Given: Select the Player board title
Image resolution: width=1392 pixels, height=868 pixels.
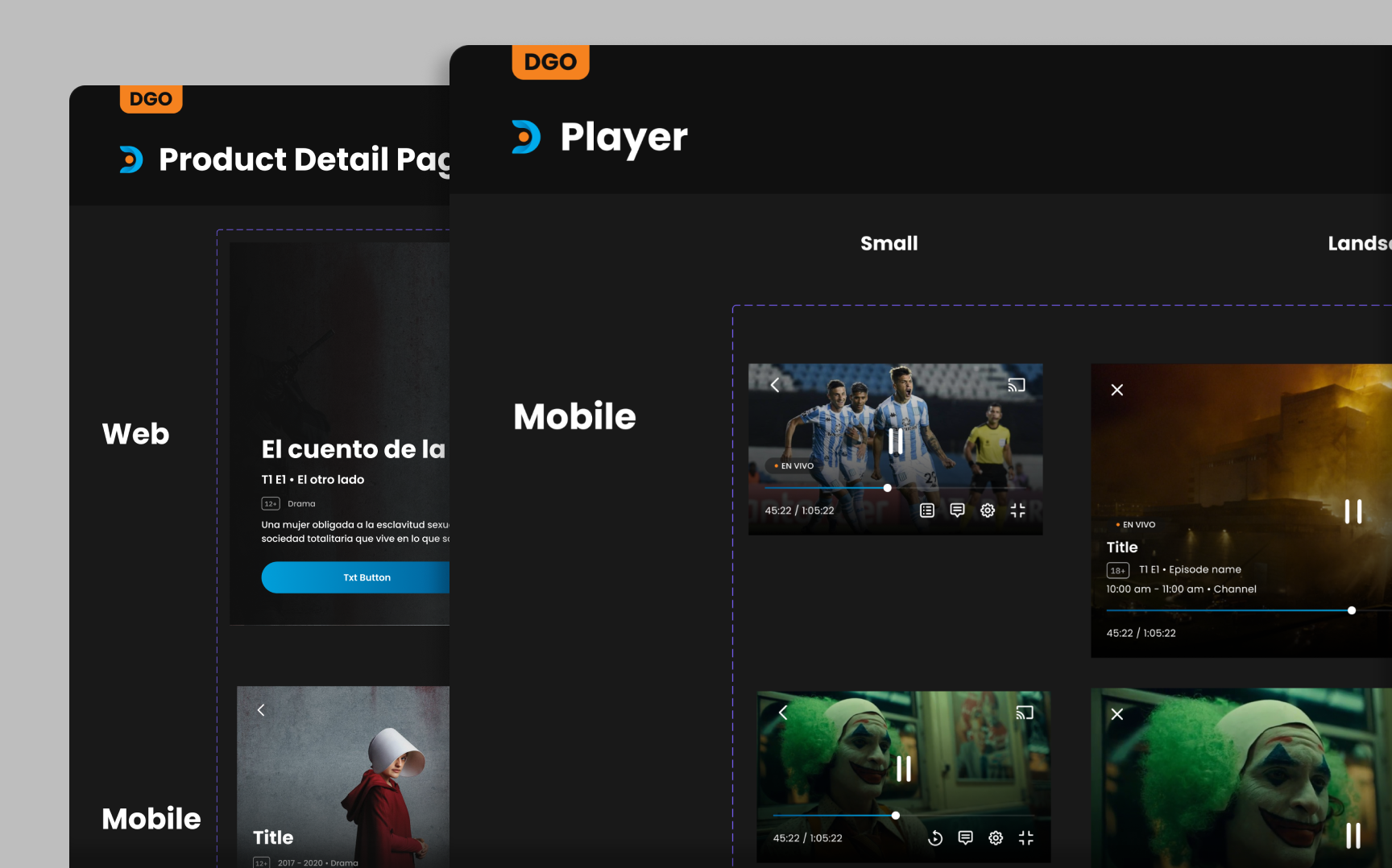Looking at the screenshot, I should pos(624,137).
